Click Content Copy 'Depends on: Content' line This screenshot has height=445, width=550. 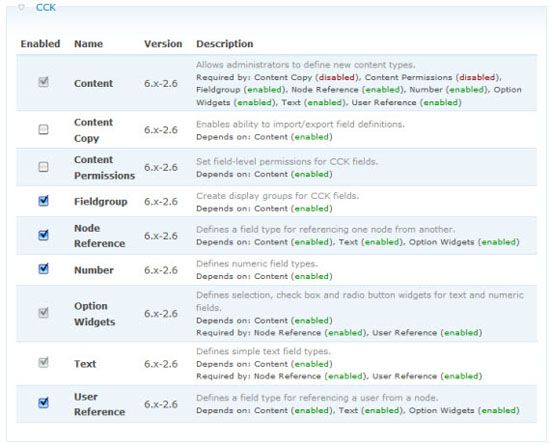[264, 137]
